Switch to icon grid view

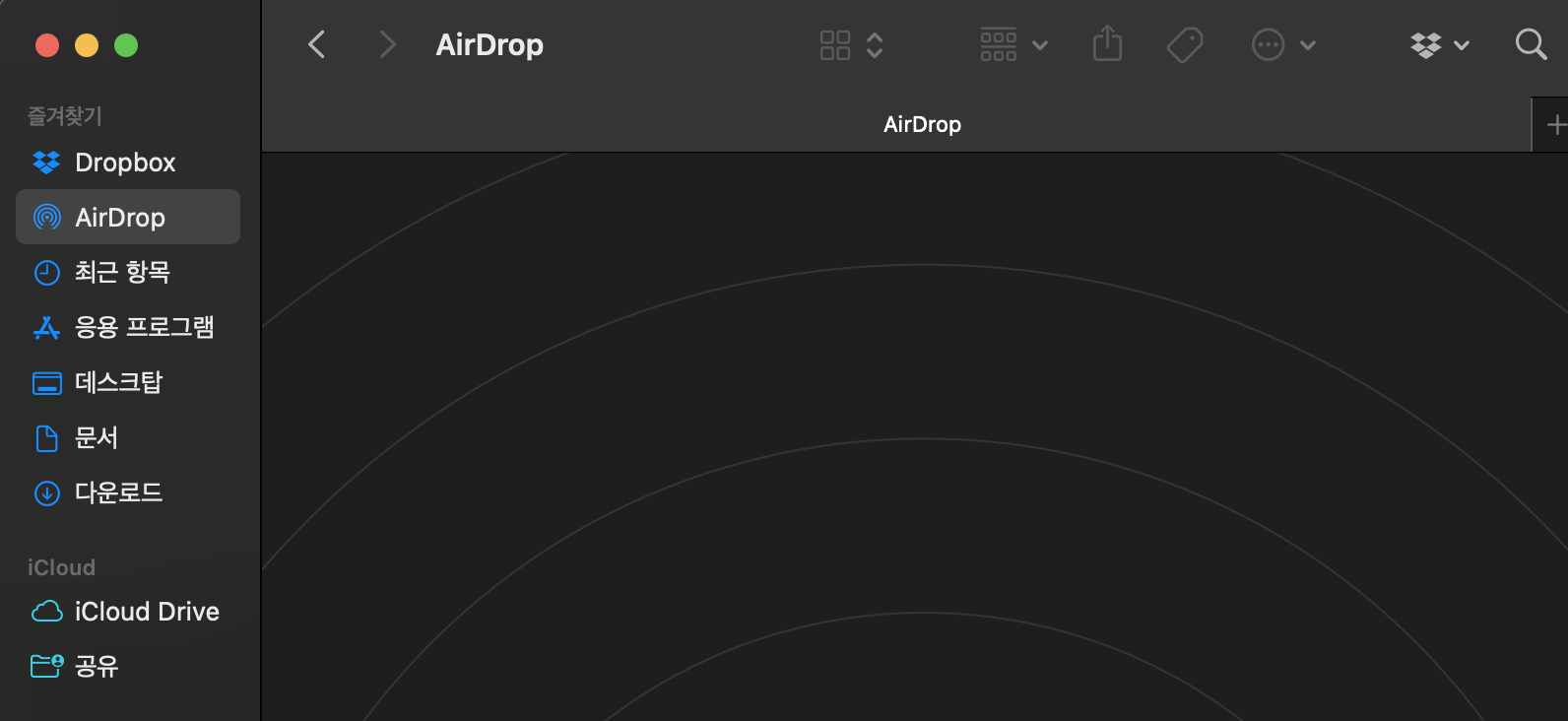point(835,45)
